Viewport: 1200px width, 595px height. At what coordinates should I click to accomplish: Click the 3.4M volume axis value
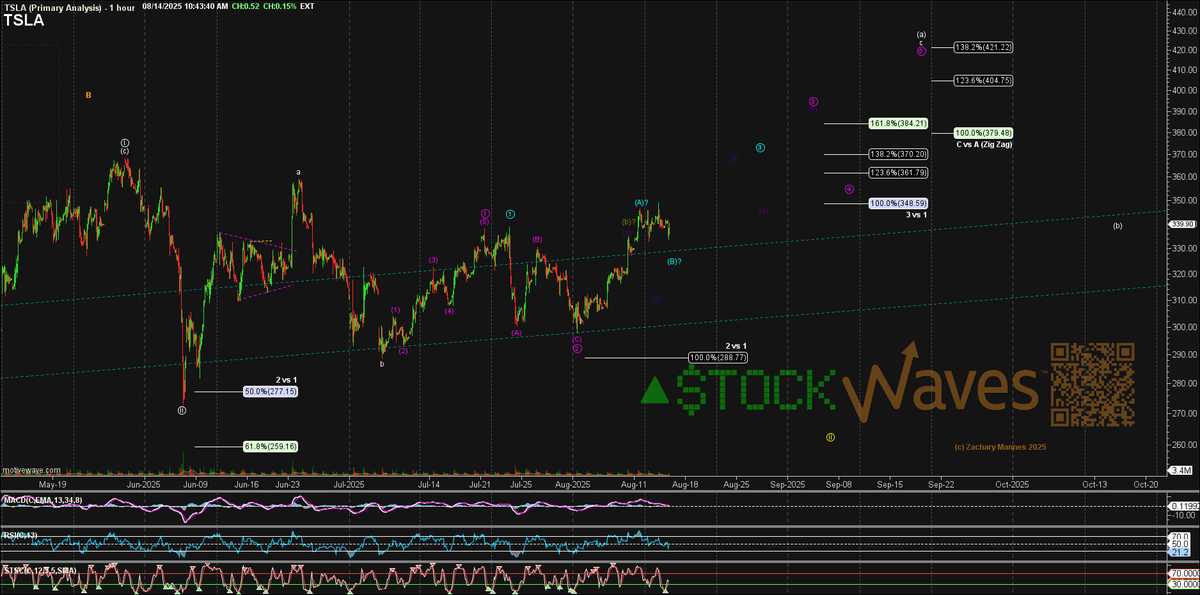coord(1179,469)
